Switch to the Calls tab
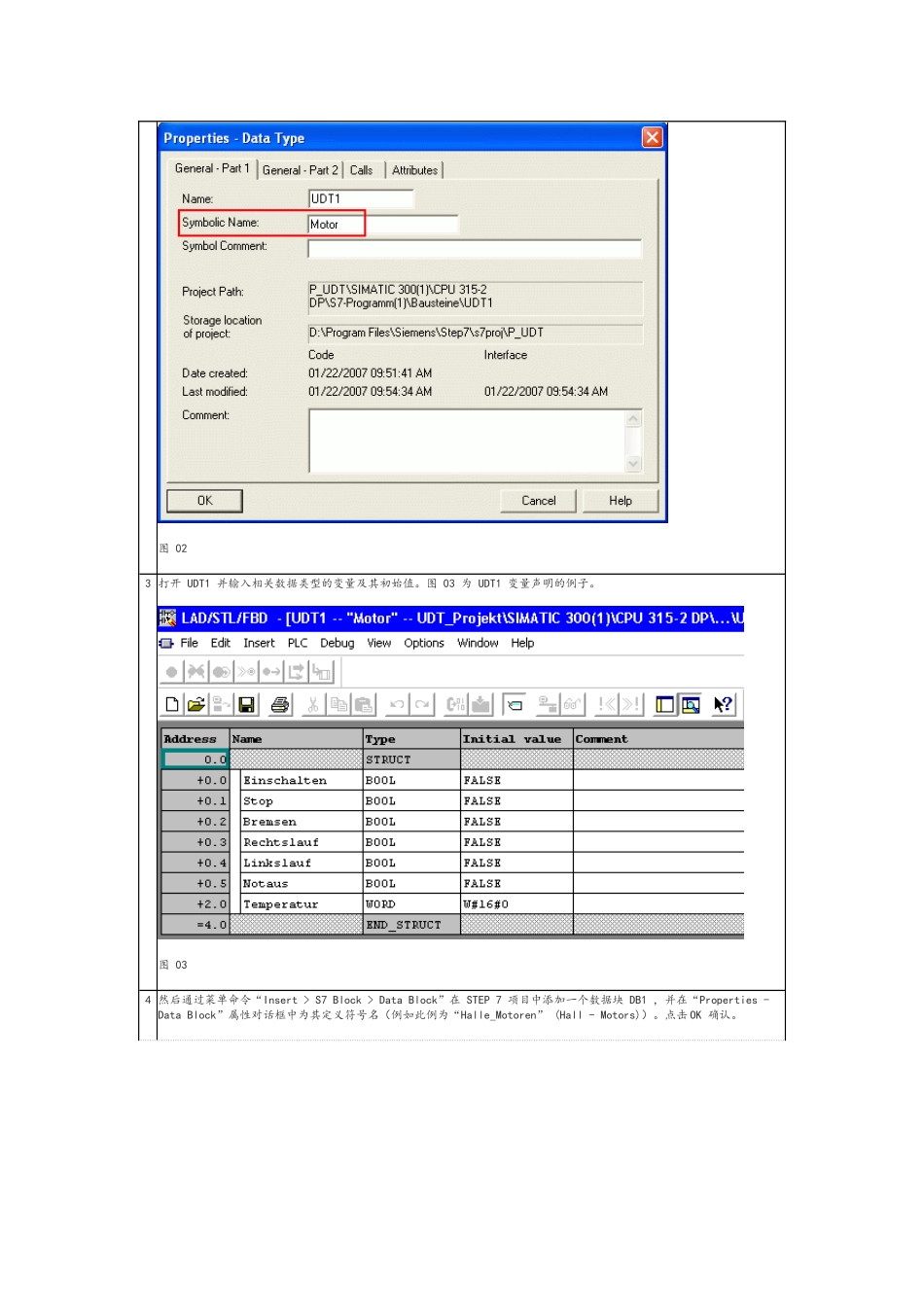The image size is (924, 1307). (x=362, y=170)
